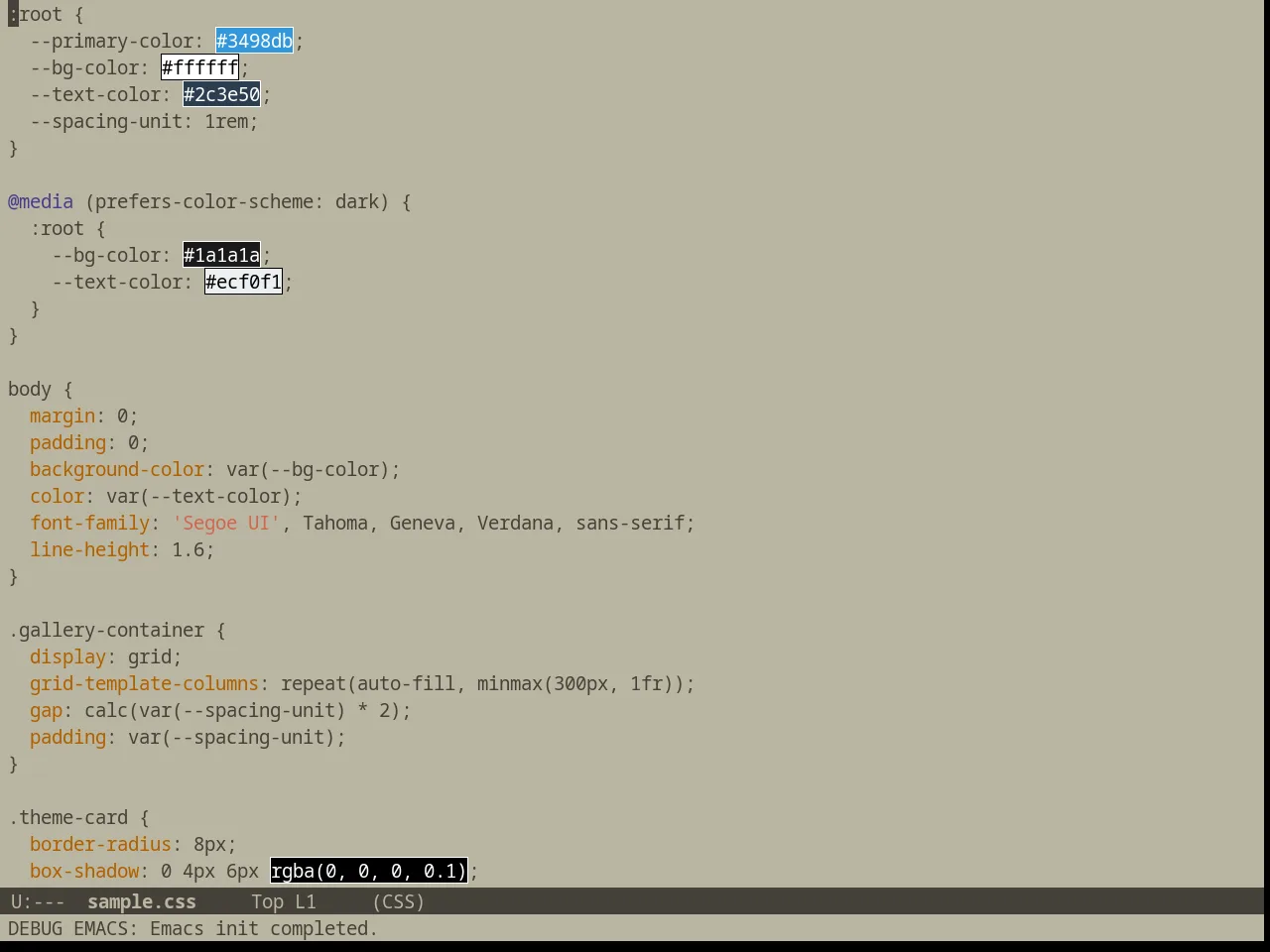
Task: Click the sample.css buffer name in mode line
Action: tap(142, 901)
